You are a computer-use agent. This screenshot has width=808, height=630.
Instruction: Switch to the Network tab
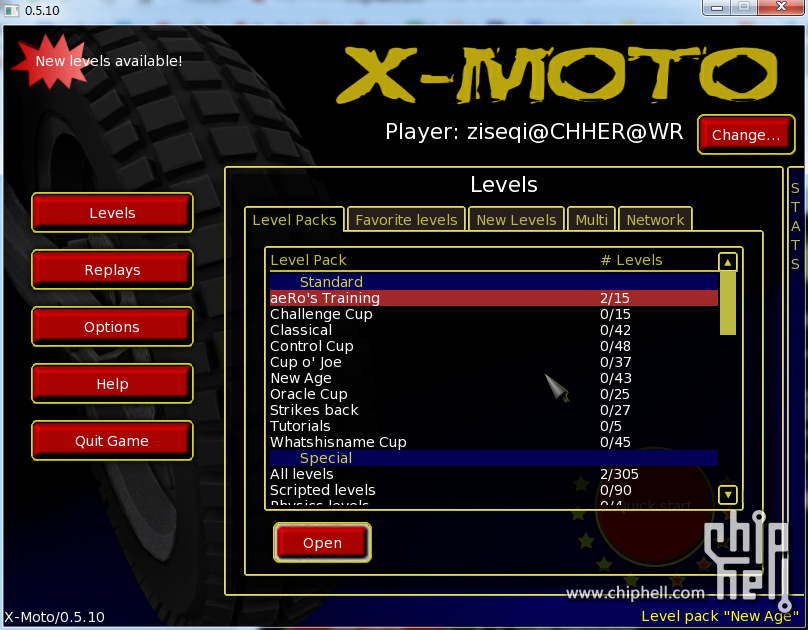(655, 220)
